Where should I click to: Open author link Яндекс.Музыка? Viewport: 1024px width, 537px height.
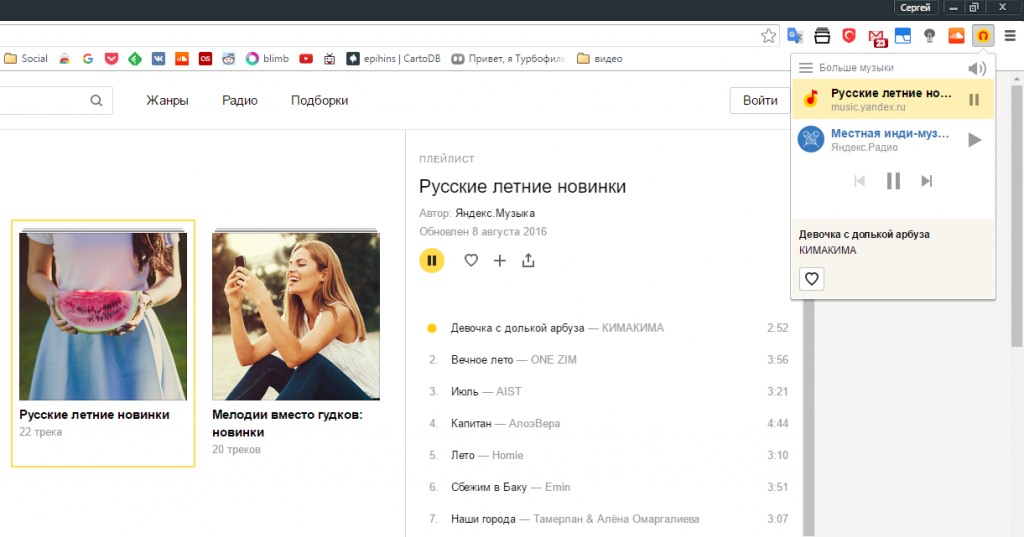point(494,213)
